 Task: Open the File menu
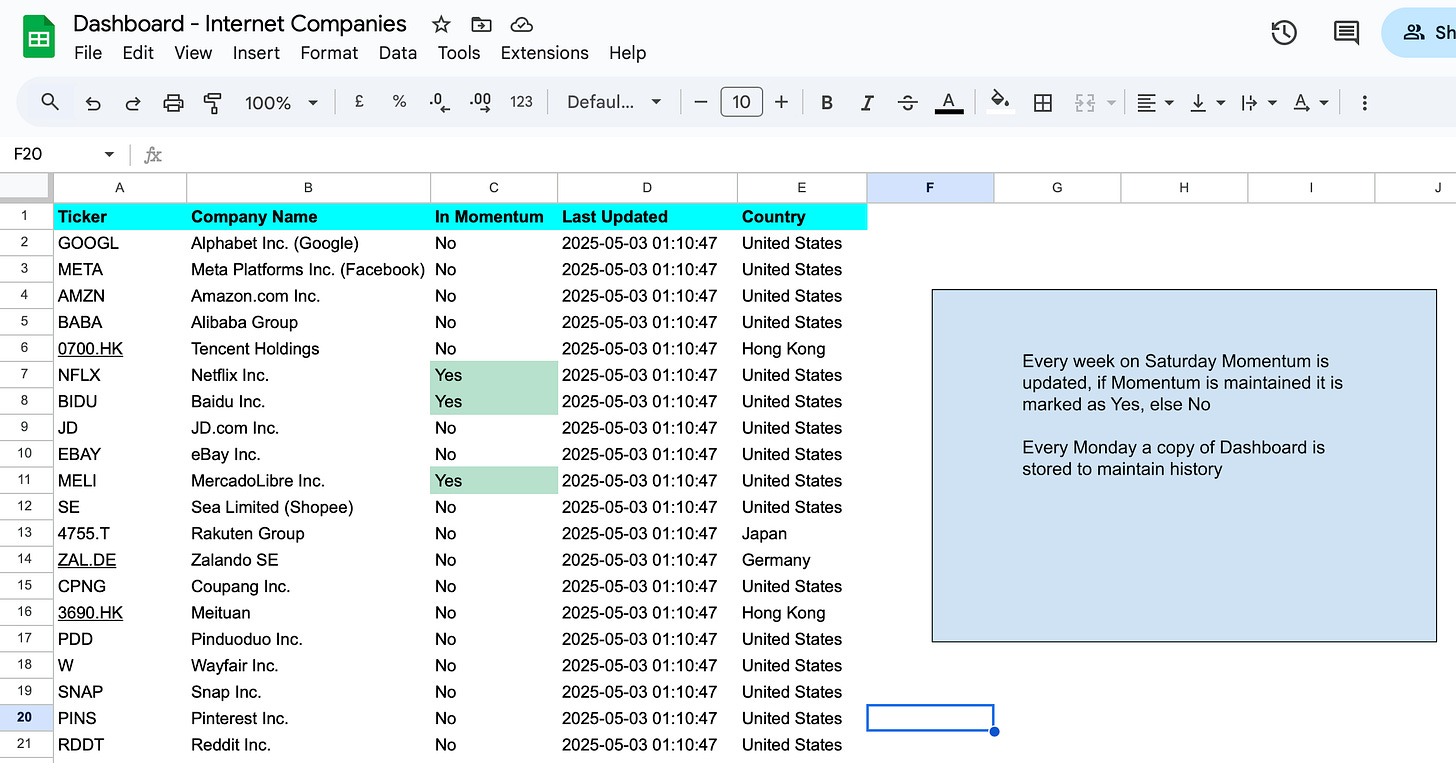88,53
